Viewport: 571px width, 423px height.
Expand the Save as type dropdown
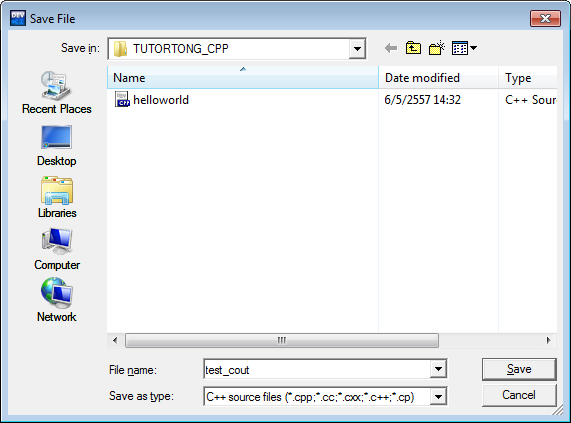tap(438, 396)
